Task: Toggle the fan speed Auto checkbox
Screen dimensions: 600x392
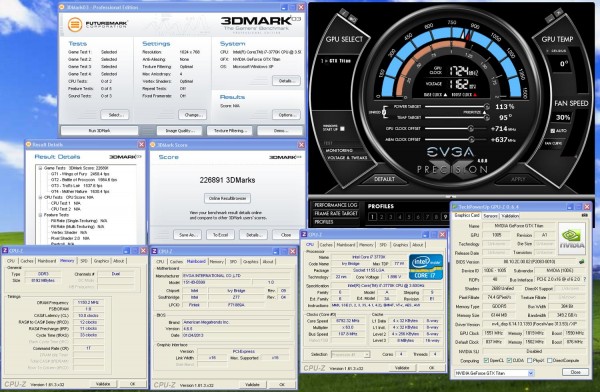Action: 553,131
